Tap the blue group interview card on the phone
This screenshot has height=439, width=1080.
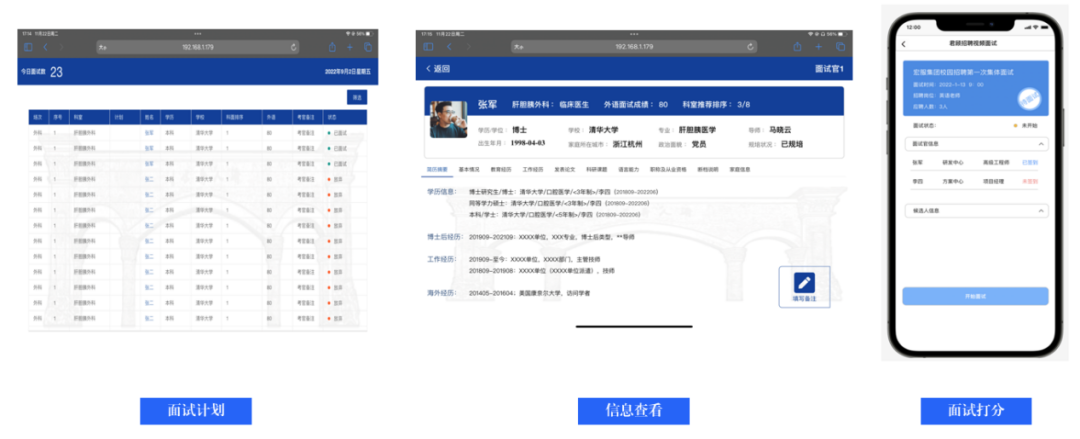point(975,88)
